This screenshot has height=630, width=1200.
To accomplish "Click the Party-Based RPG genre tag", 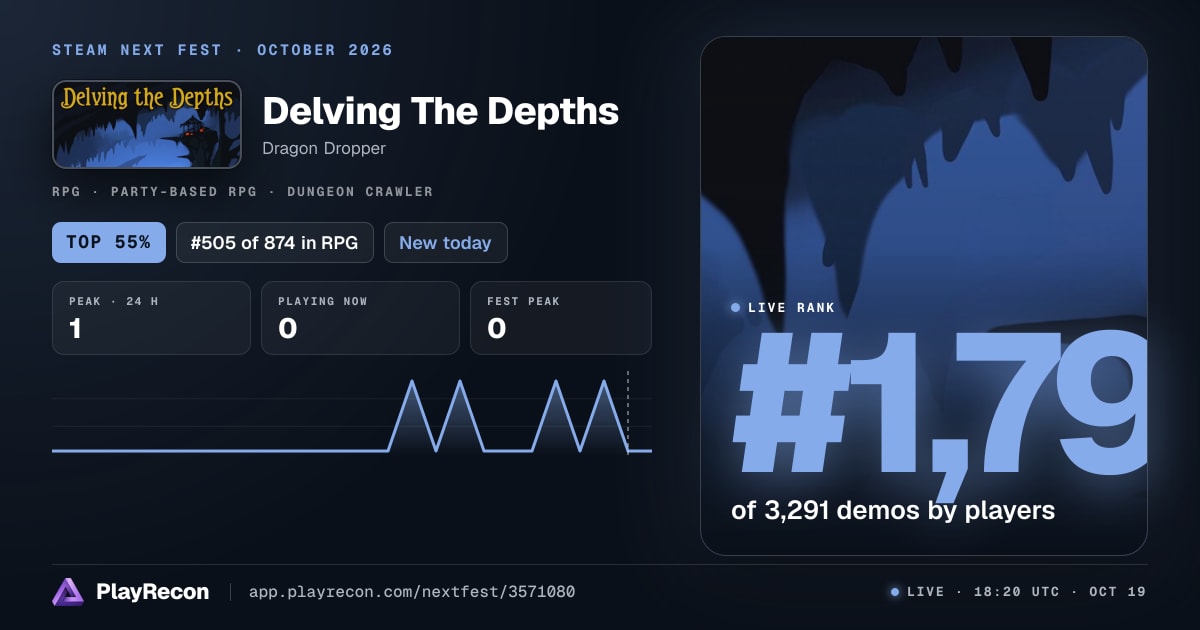I will coord(183,191).
